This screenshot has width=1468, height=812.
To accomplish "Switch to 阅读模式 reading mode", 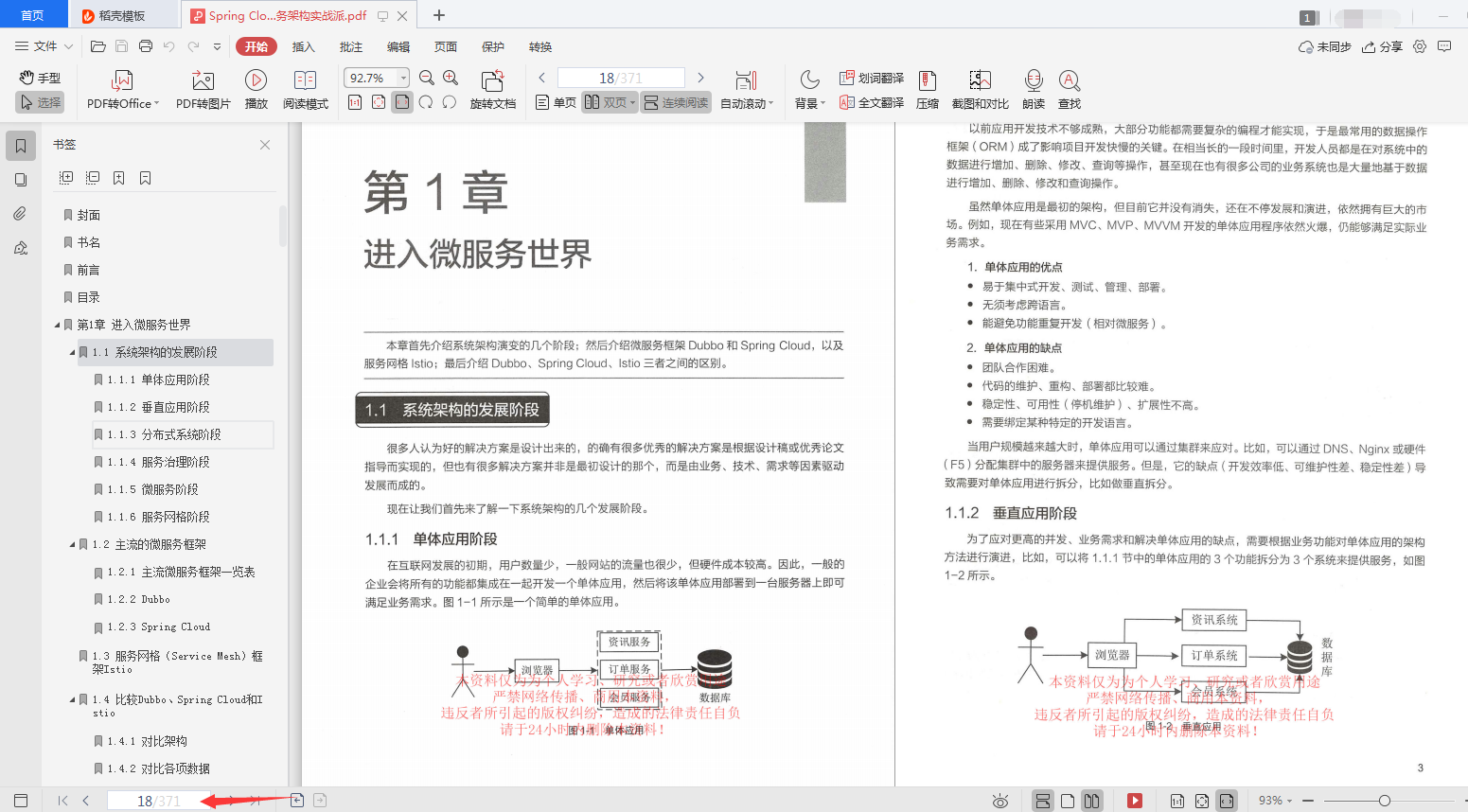I will tap(305, 90).
